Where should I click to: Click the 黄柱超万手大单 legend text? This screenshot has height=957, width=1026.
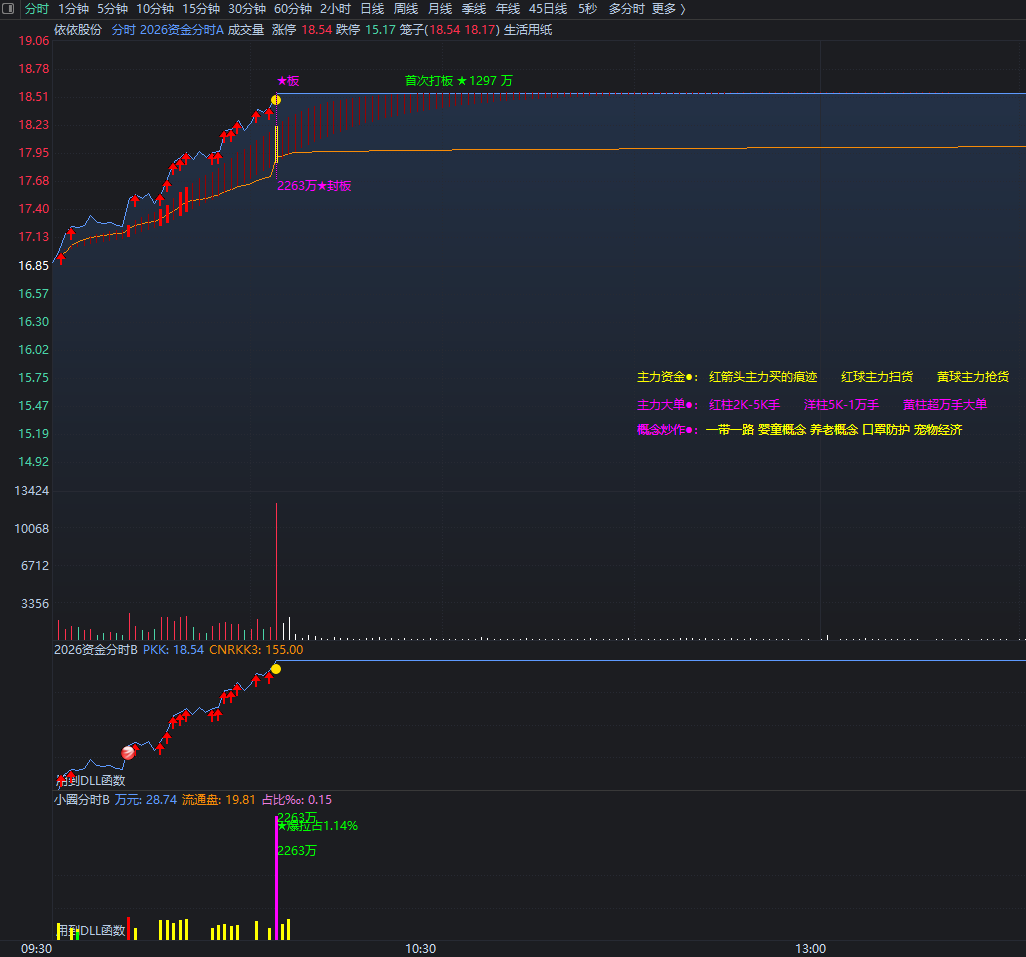(945, 405)
